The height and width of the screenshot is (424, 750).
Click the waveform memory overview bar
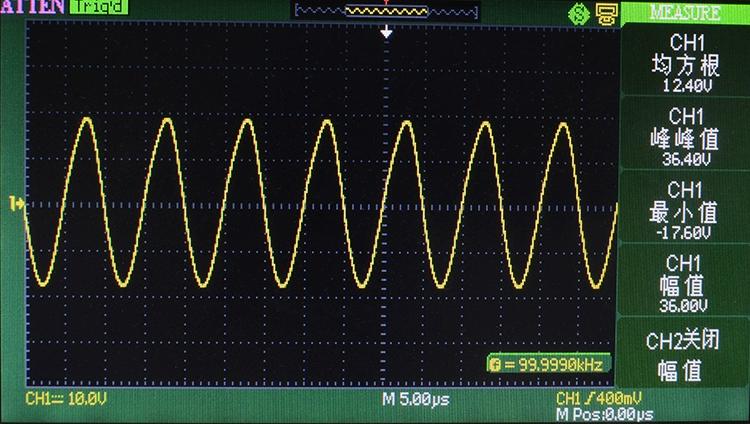[x=386, y=10]
